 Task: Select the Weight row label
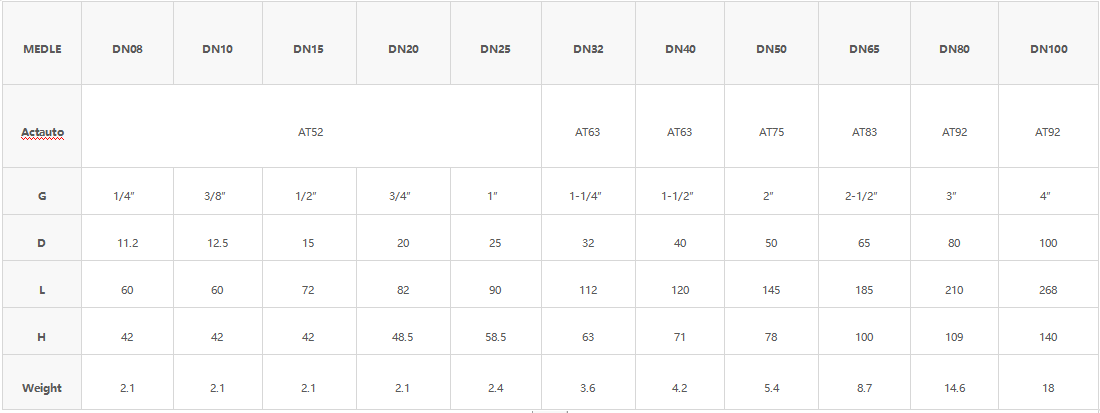click(42, 388)
